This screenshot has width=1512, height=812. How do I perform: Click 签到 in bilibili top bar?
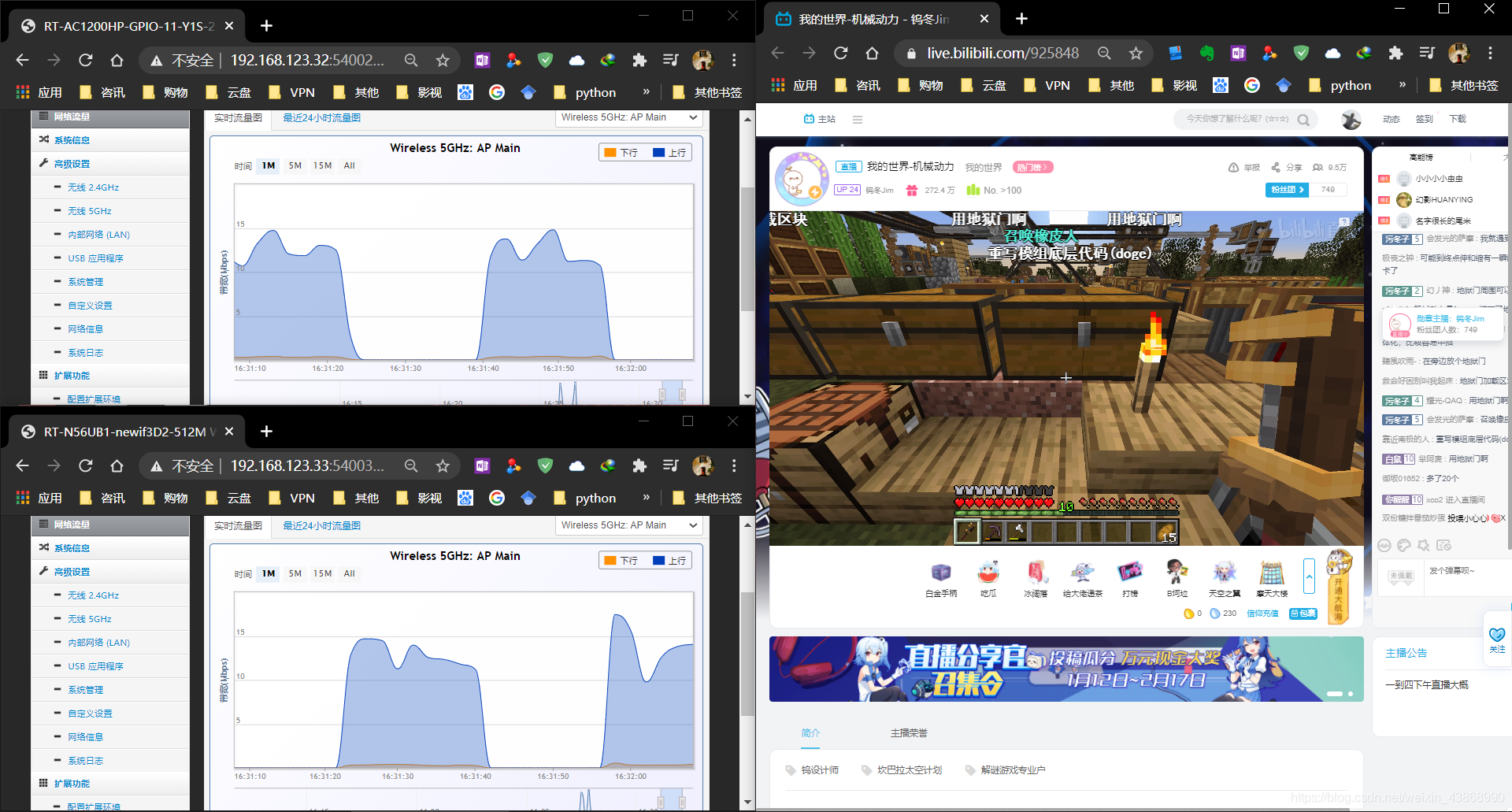[x=1424, y=120]
